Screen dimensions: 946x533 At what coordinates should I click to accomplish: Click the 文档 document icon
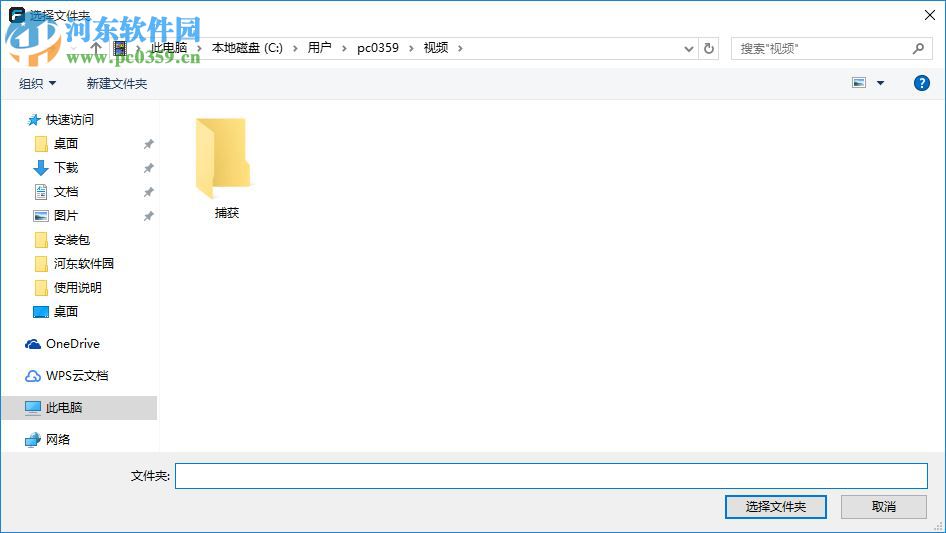click(40, 192)
